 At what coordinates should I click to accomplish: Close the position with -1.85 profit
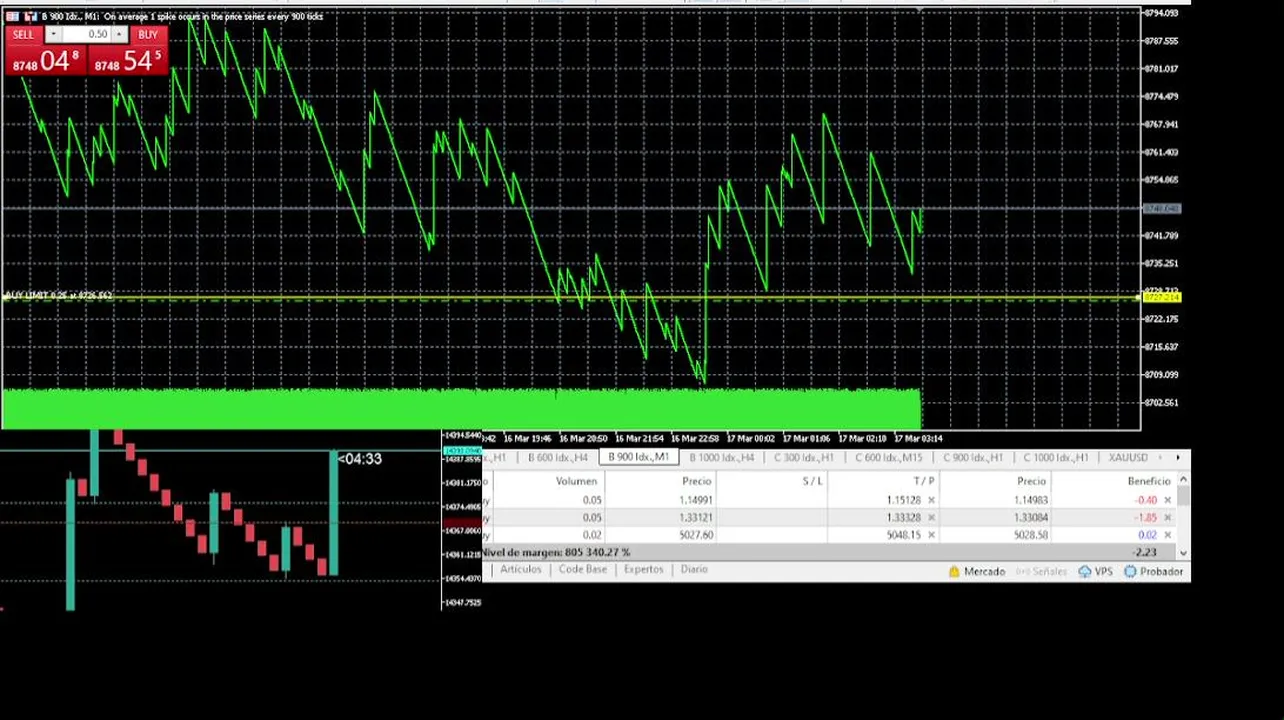pos(1167,518)
